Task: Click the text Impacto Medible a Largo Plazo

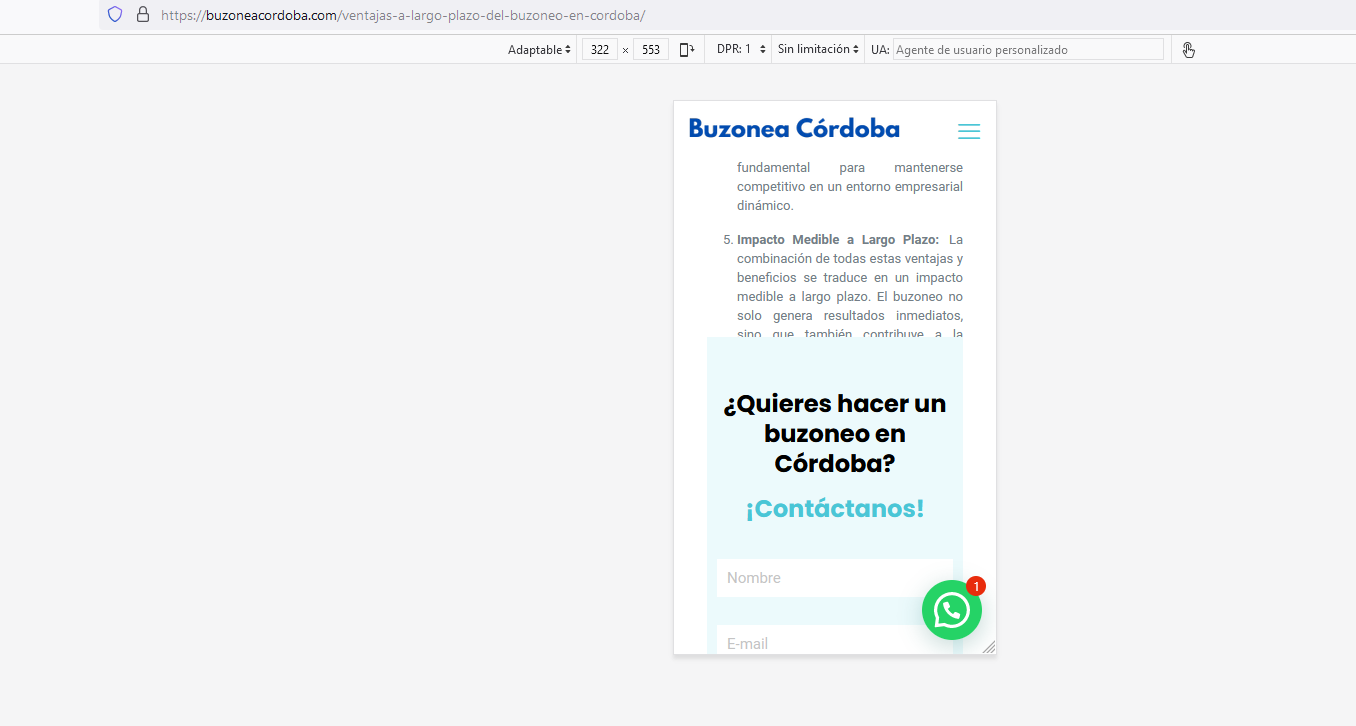Action: [x=838, y=240]
